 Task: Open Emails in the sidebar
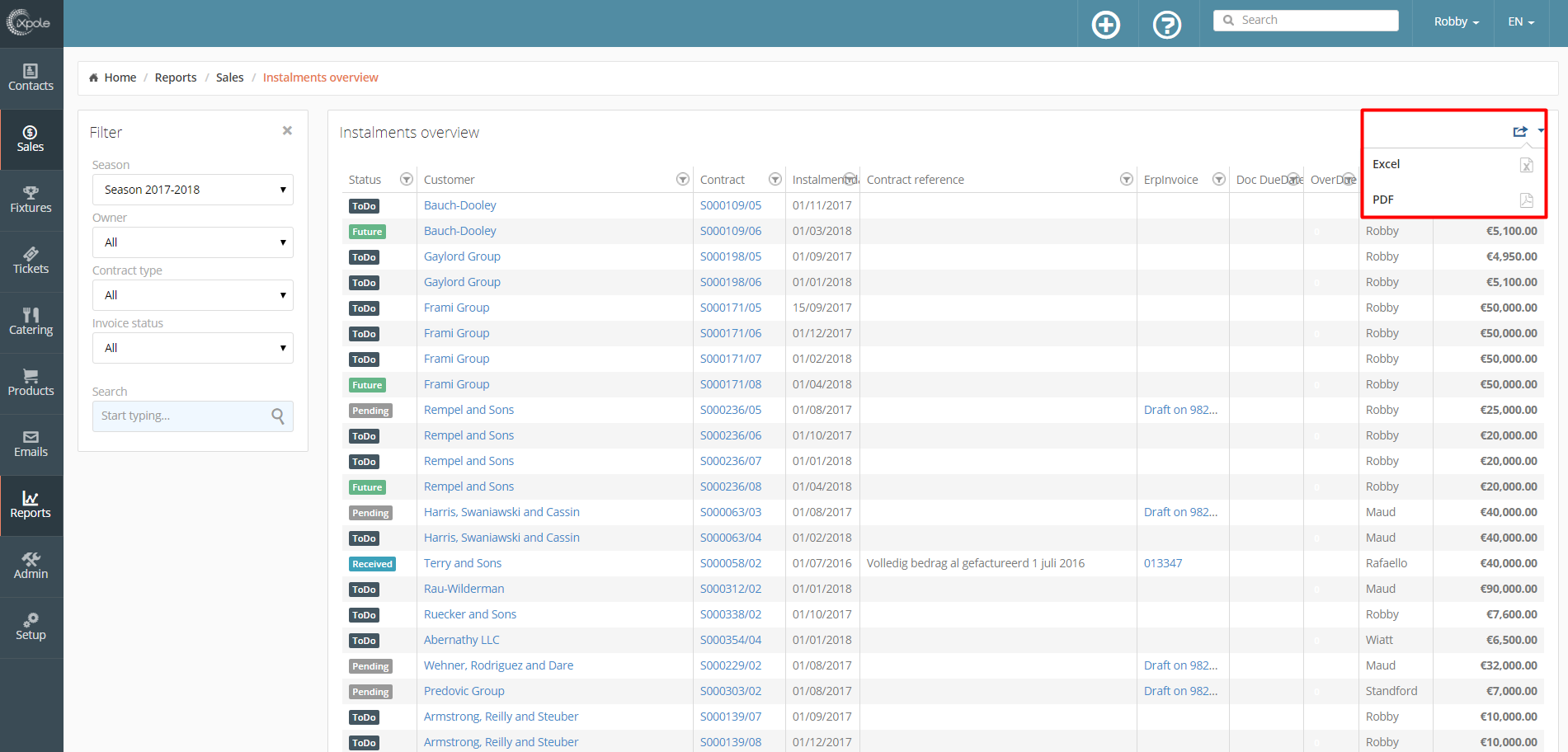pos(31,444)
